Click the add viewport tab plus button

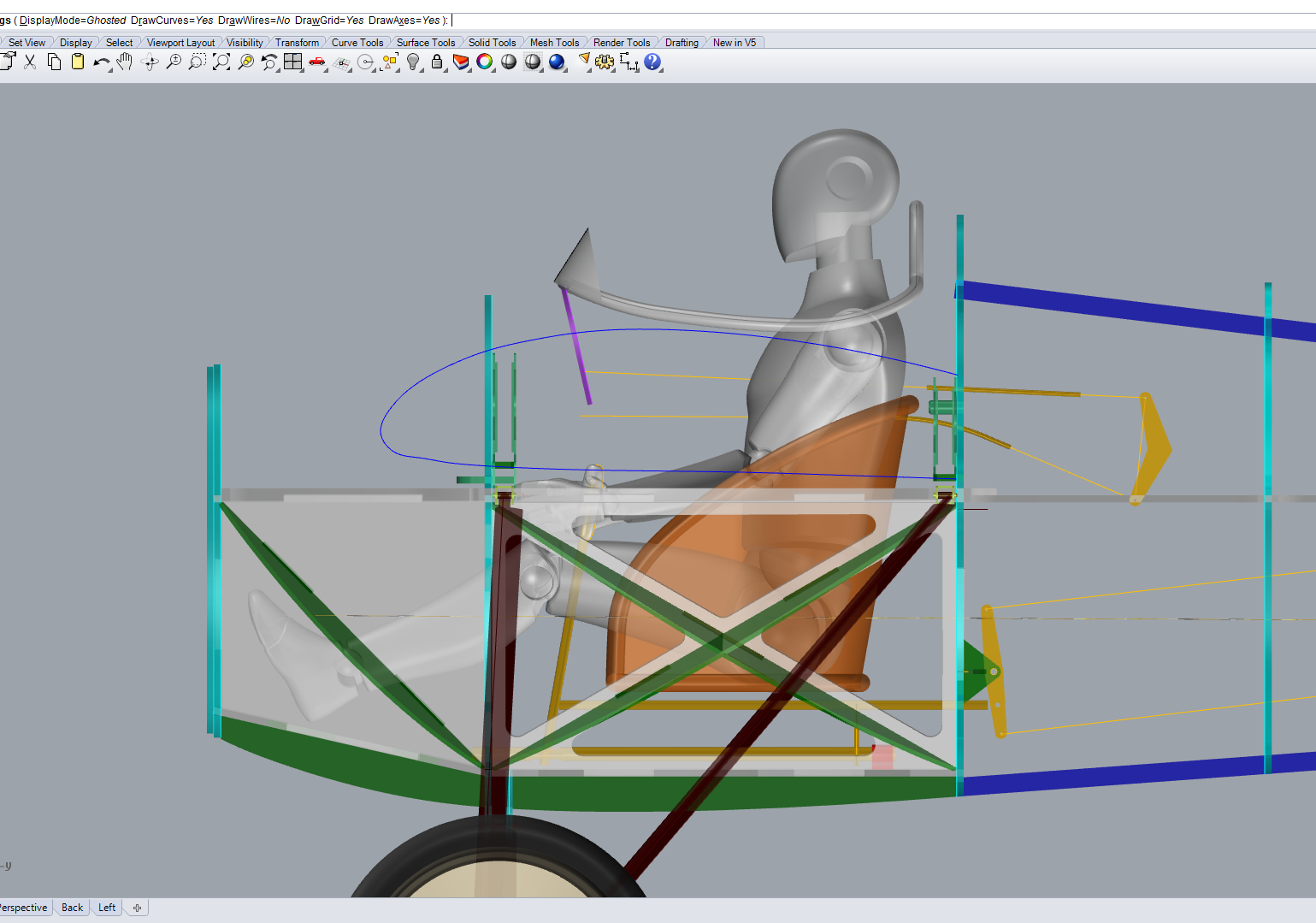coord(137,908)
